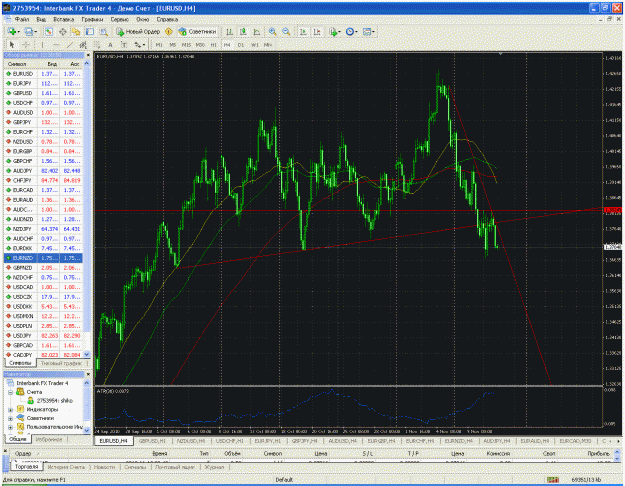Set timeframe to M5
The width and height of the screenshot is (625, 486).
[x=173, y=45]
